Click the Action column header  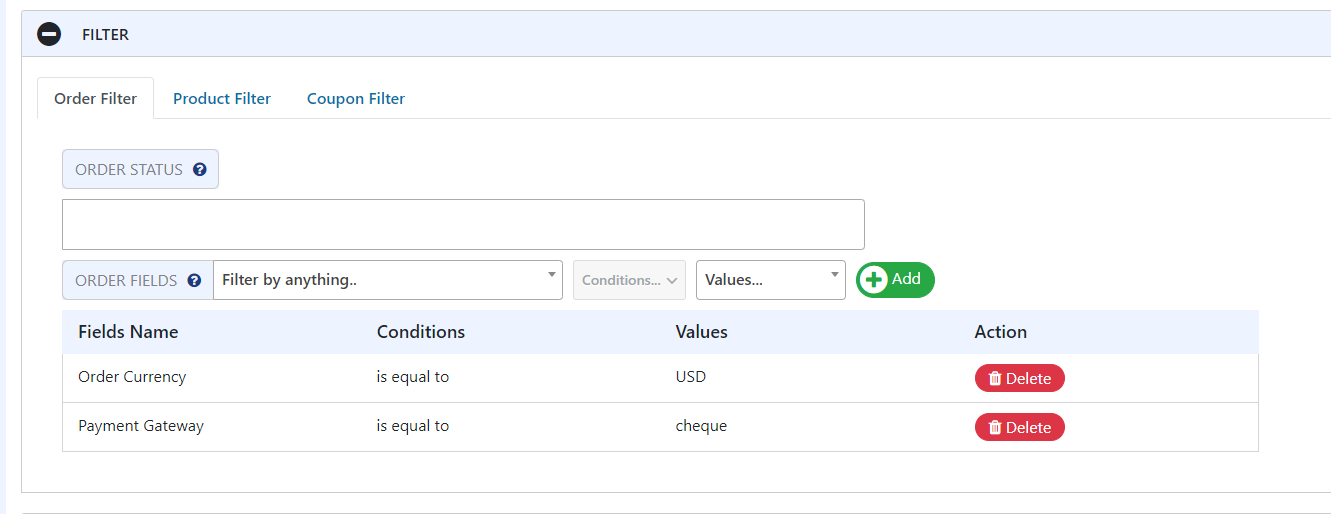pyautogui.click(x=1000, y=332)
